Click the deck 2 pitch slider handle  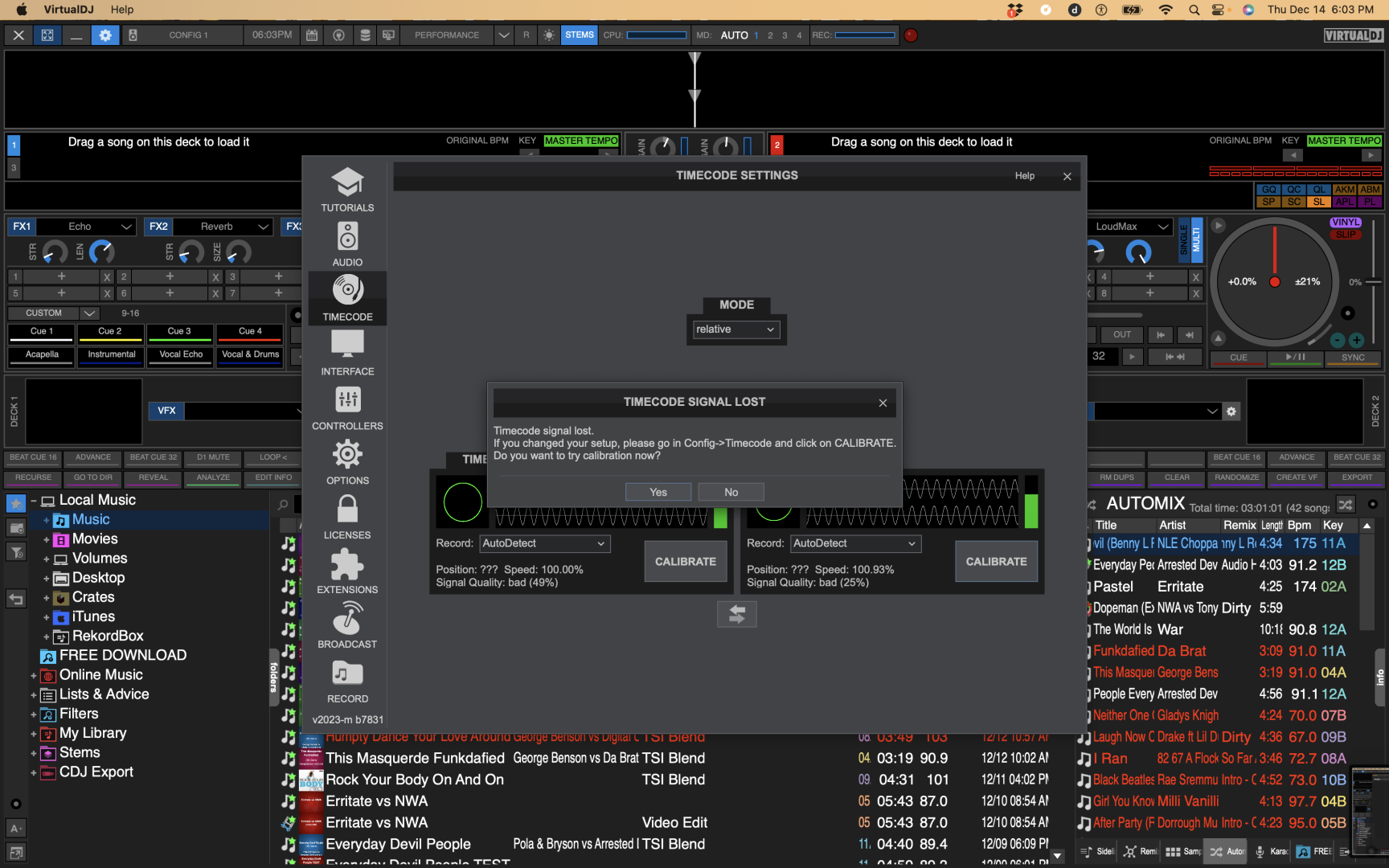tap(1373, 282)
